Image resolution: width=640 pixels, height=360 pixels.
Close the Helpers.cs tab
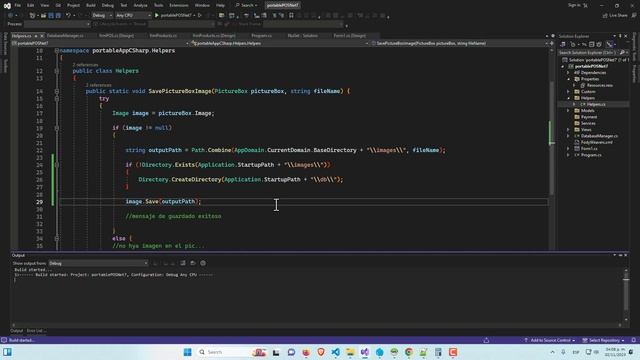(42, 36)
